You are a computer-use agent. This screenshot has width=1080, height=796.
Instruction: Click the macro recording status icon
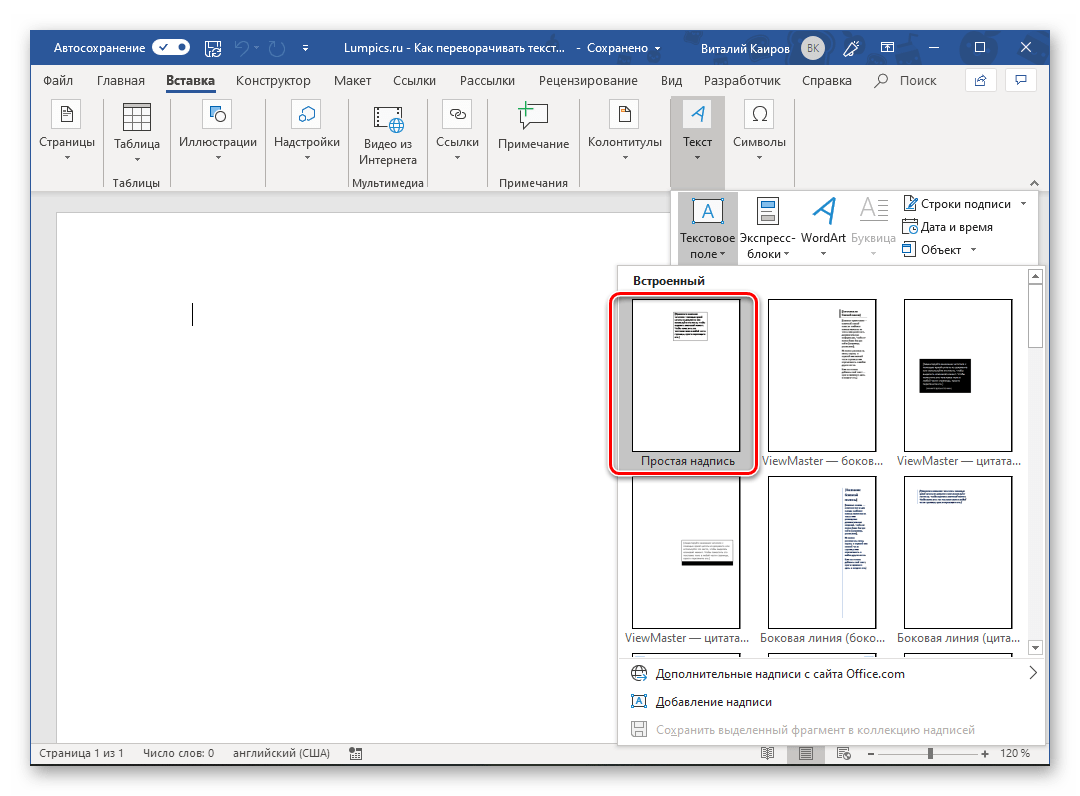pos(355,754)
